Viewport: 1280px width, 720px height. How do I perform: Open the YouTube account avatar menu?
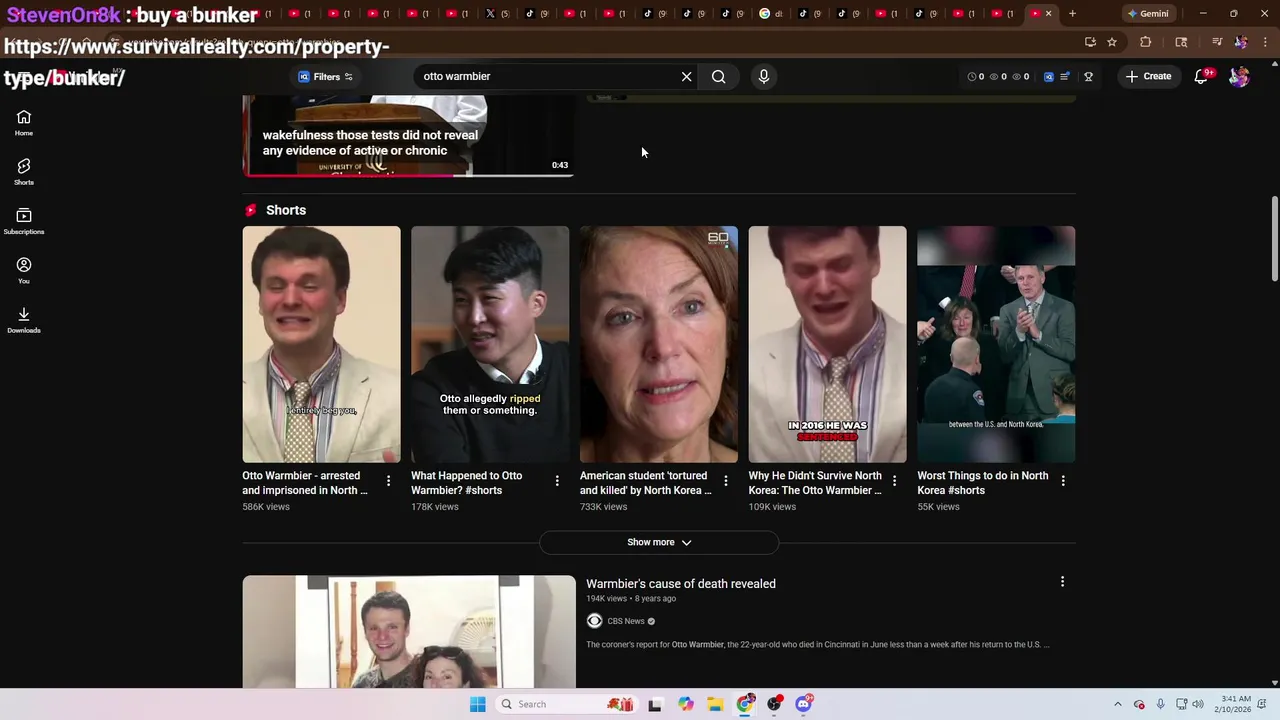[x=1239, y=76]
